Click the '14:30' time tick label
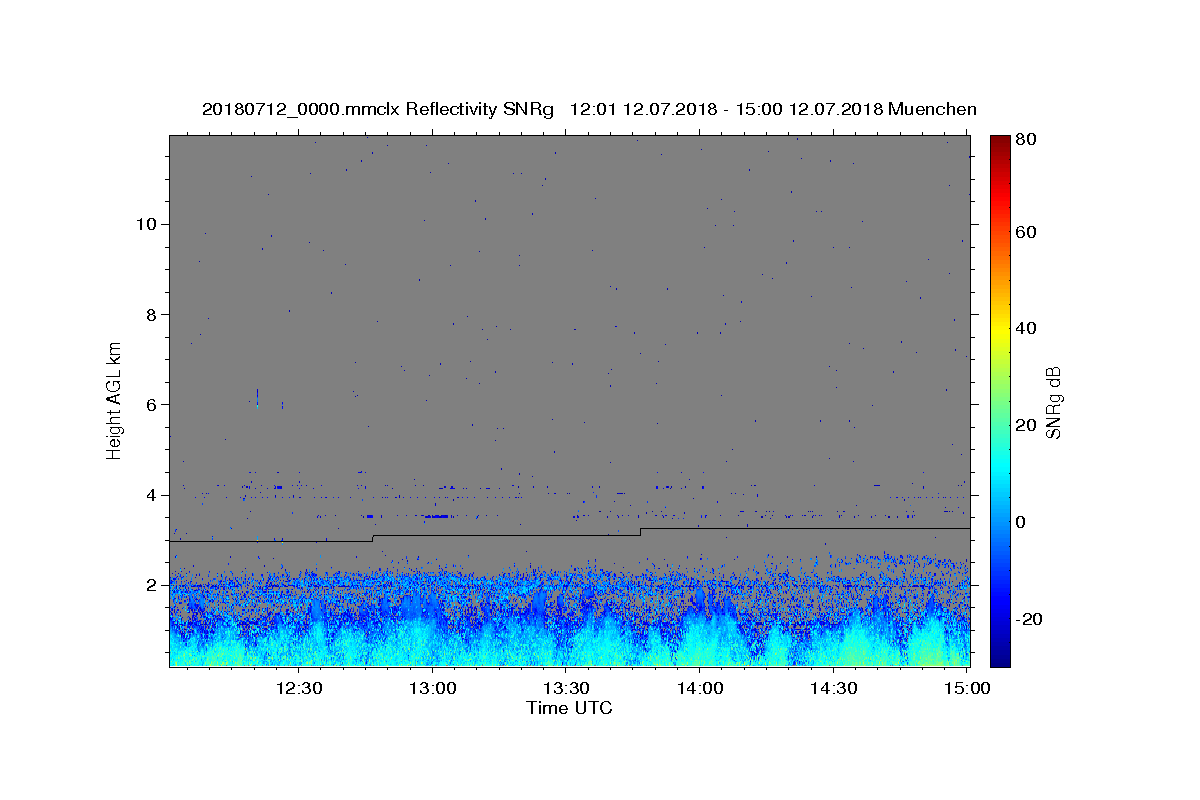The width and height of the screenshot is (1200, 800). pos(833,688)
